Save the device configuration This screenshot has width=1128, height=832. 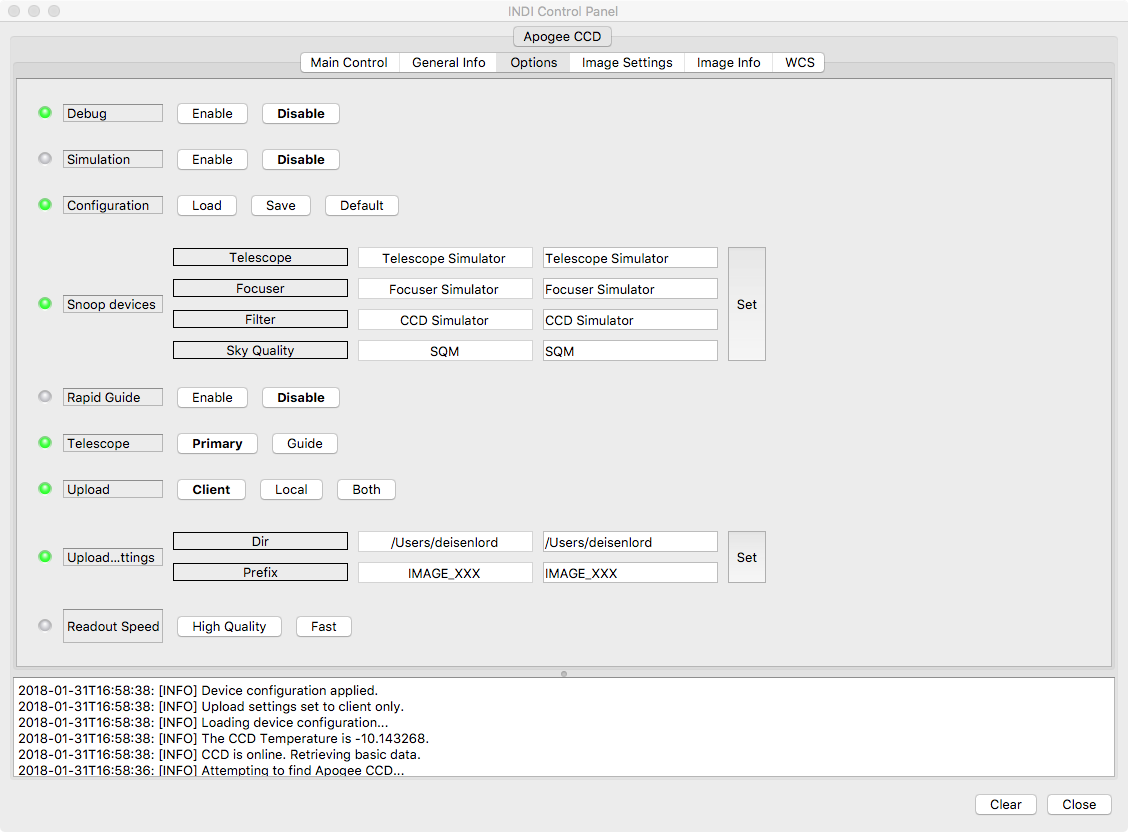coord(281,206)
